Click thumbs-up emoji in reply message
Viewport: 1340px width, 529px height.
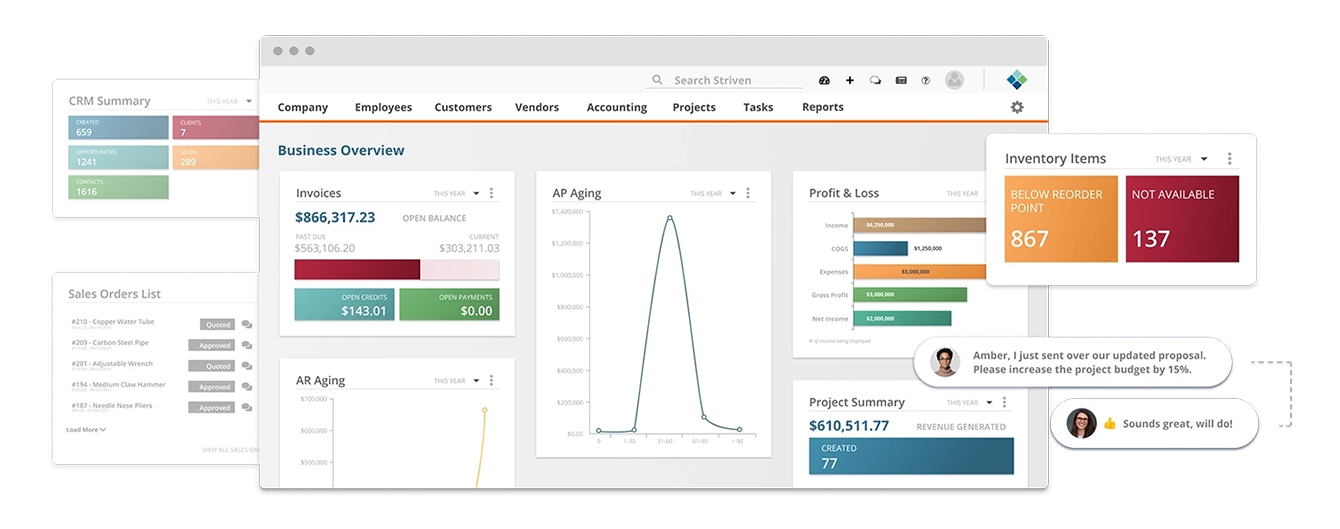click(x=1109, y=424)
